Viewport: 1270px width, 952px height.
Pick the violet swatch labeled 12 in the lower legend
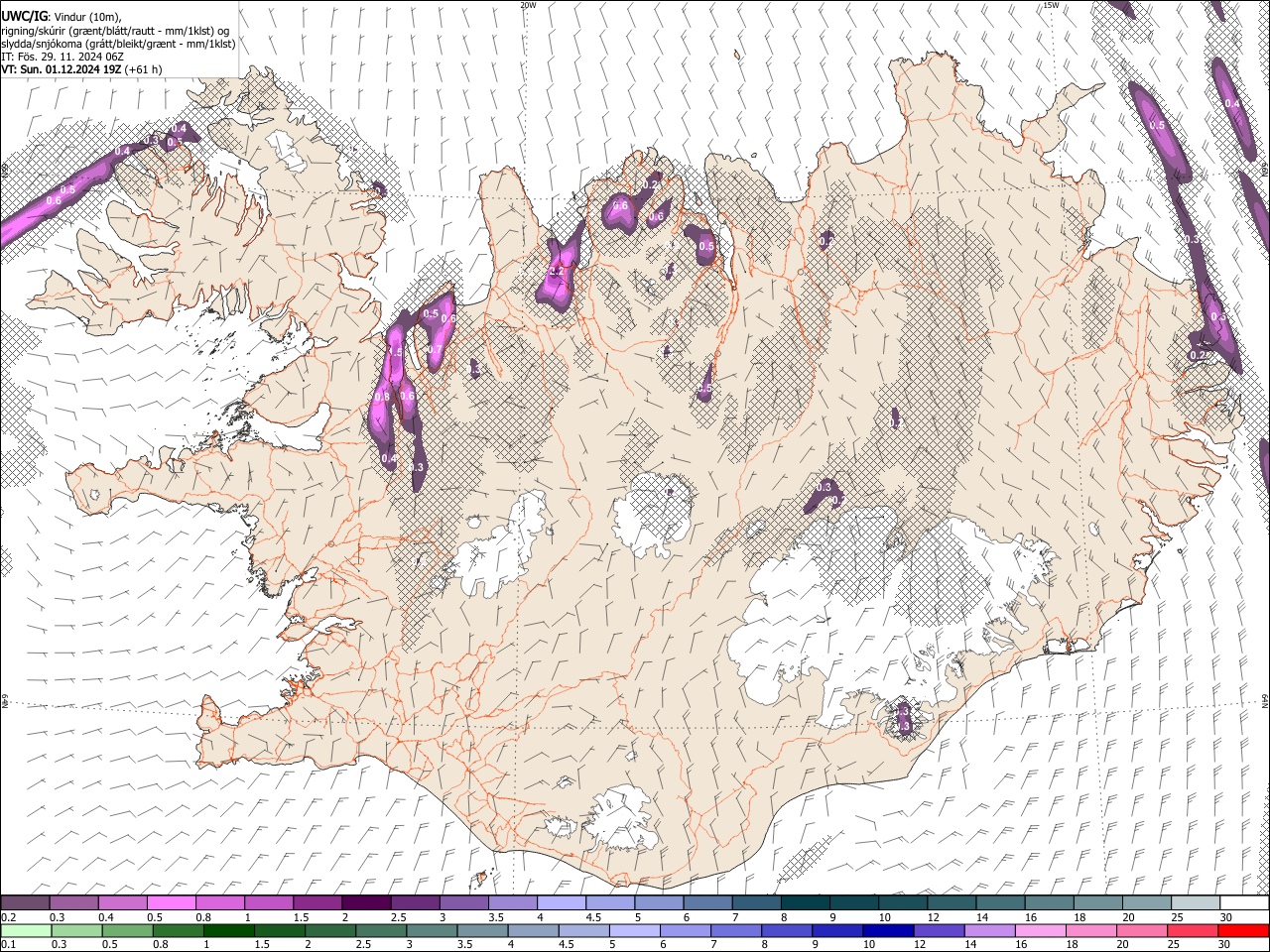coord(940,930)
